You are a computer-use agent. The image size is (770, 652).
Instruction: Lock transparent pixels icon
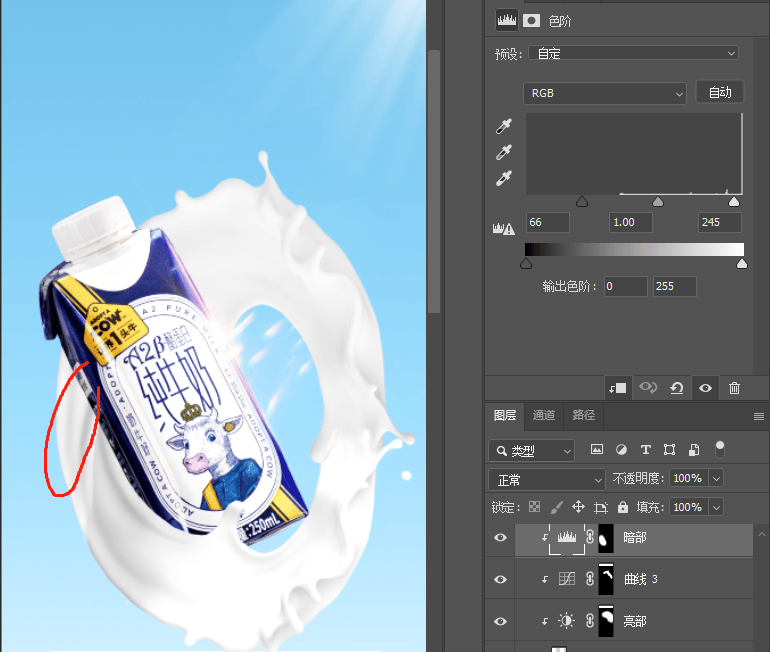click(x=534, y=507)
